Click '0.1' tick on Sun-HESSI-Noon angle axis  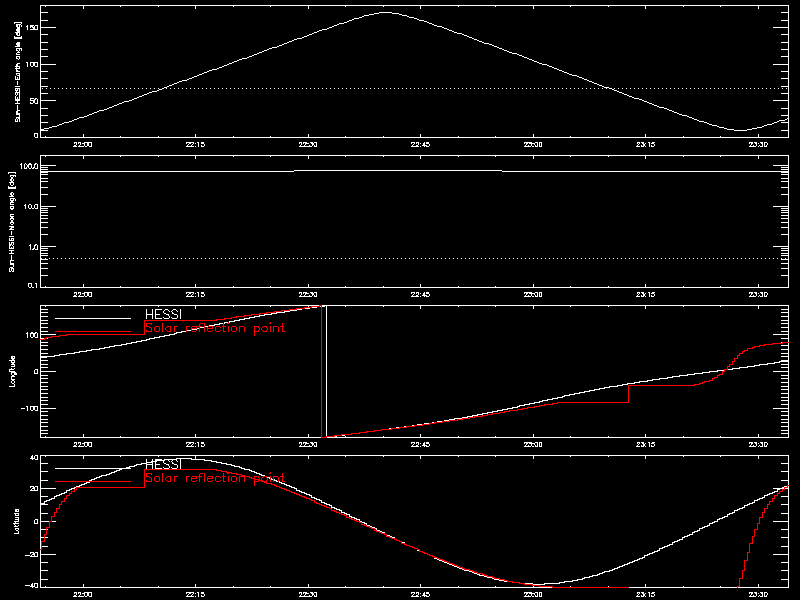pyautogui.click(x=33, y=285)
